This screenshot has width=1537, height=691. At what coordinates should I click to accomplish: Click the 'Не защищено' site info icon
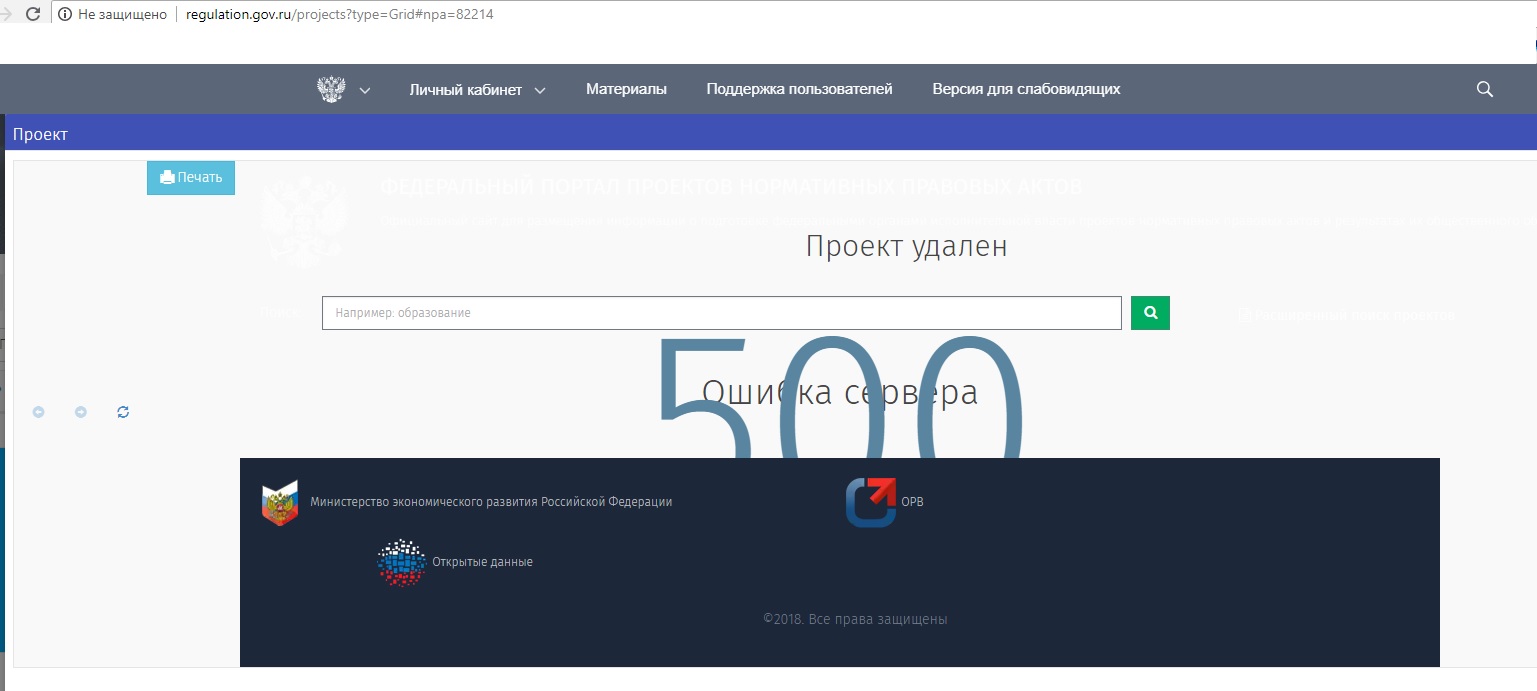point(65,15)
